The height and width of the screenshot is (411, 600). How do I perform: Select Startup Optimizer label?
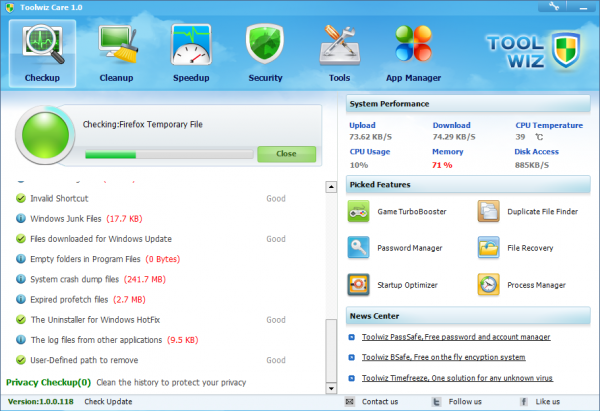tap(407, 285)
